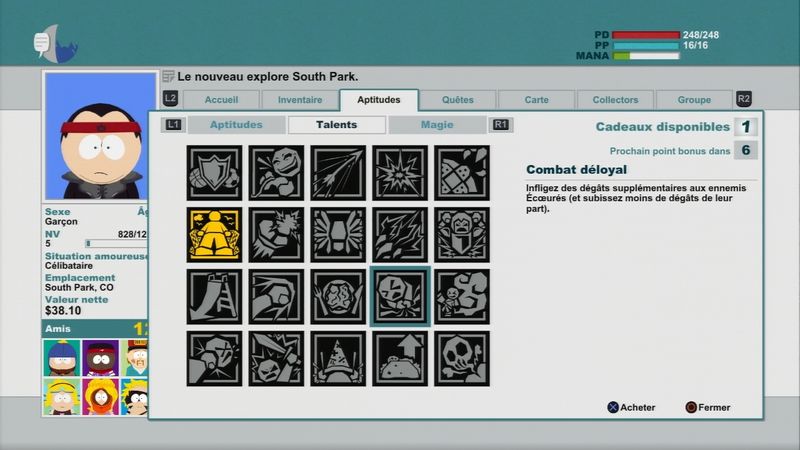The image size is (800, 450).
Task: Click the South Park, CO location text
Action: (79, 288)
